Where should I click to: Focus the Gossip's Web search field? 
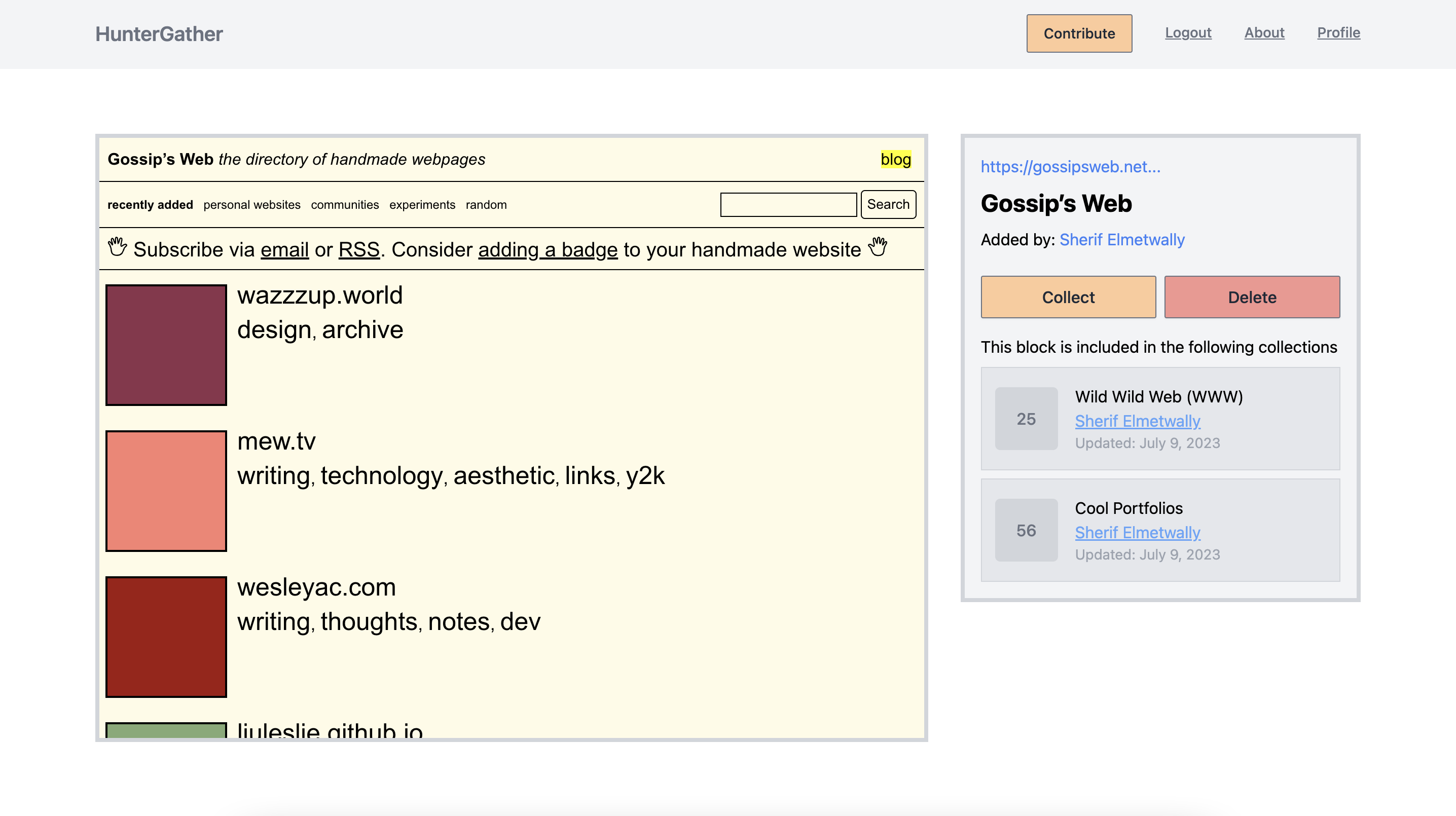788,205
